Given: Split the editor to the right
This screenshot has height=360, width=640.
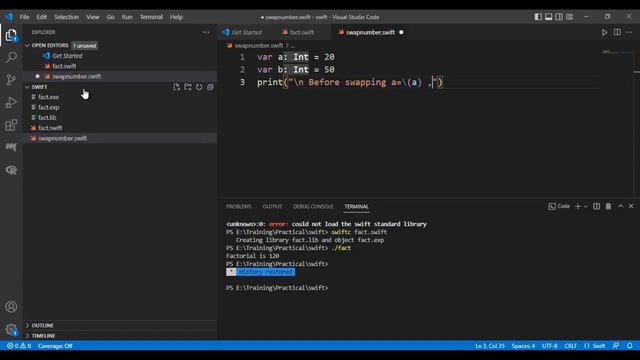Looking at the screenshot, I should click(x=617, y=32).
